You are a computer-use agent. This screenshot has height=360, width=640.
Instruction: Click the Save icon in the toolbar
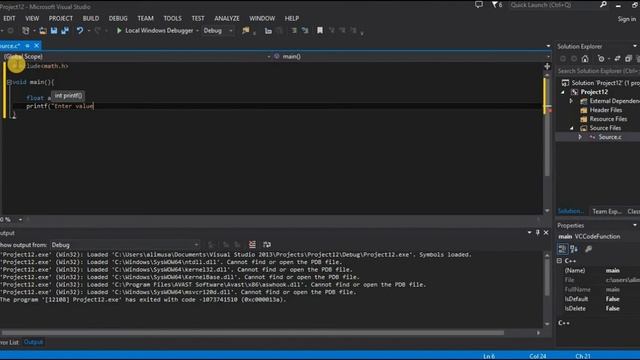[x=54, y=31]
